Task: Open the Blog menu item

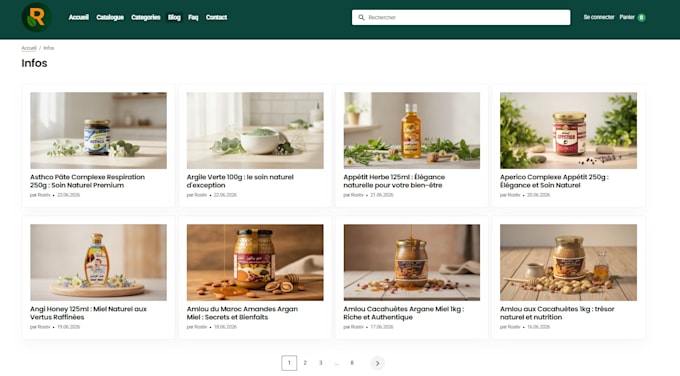Action: pyautogui.click(x=174, y=17)
